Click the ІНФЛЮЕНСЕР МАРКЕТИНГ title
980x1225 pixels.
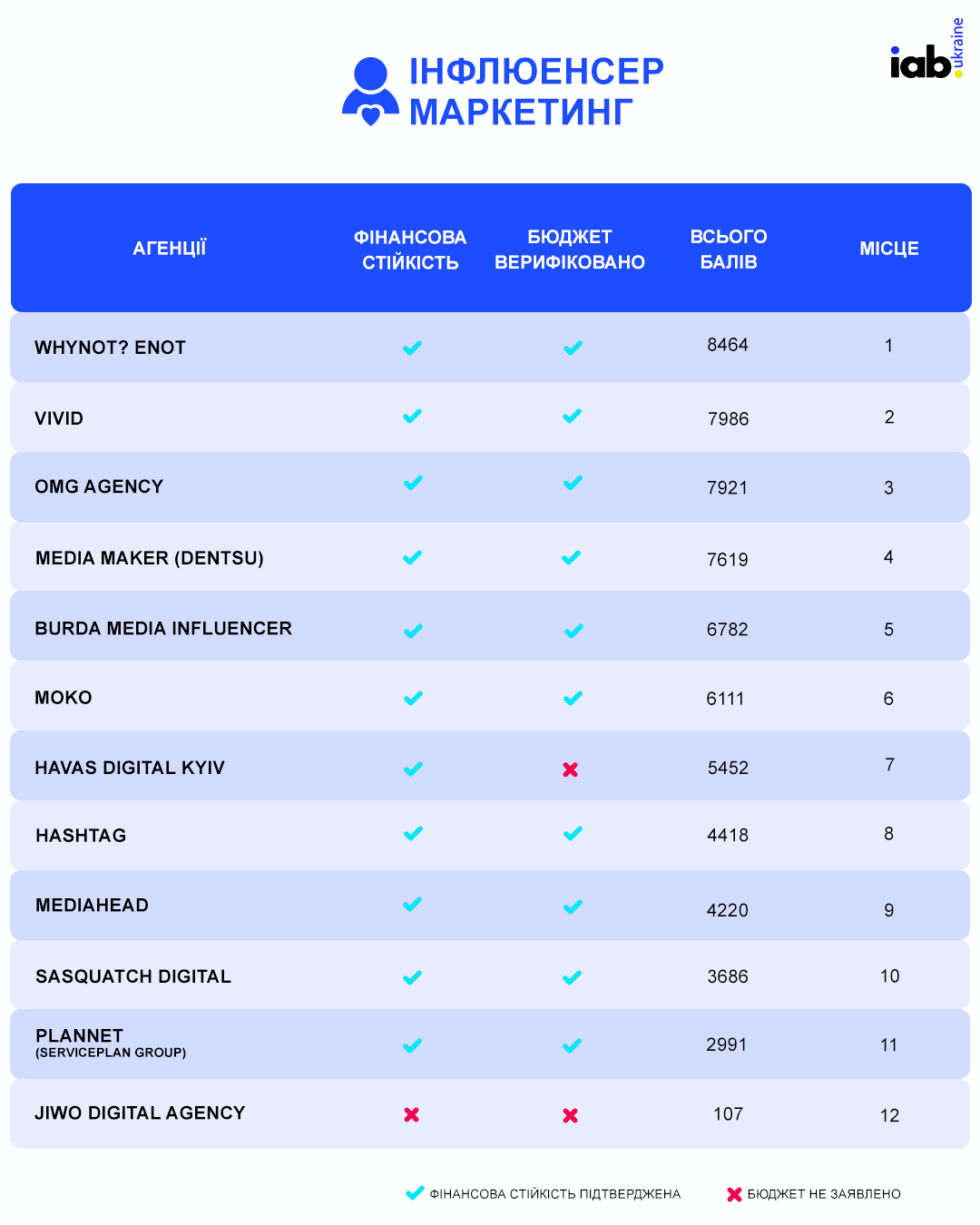[x=536, y=92]
